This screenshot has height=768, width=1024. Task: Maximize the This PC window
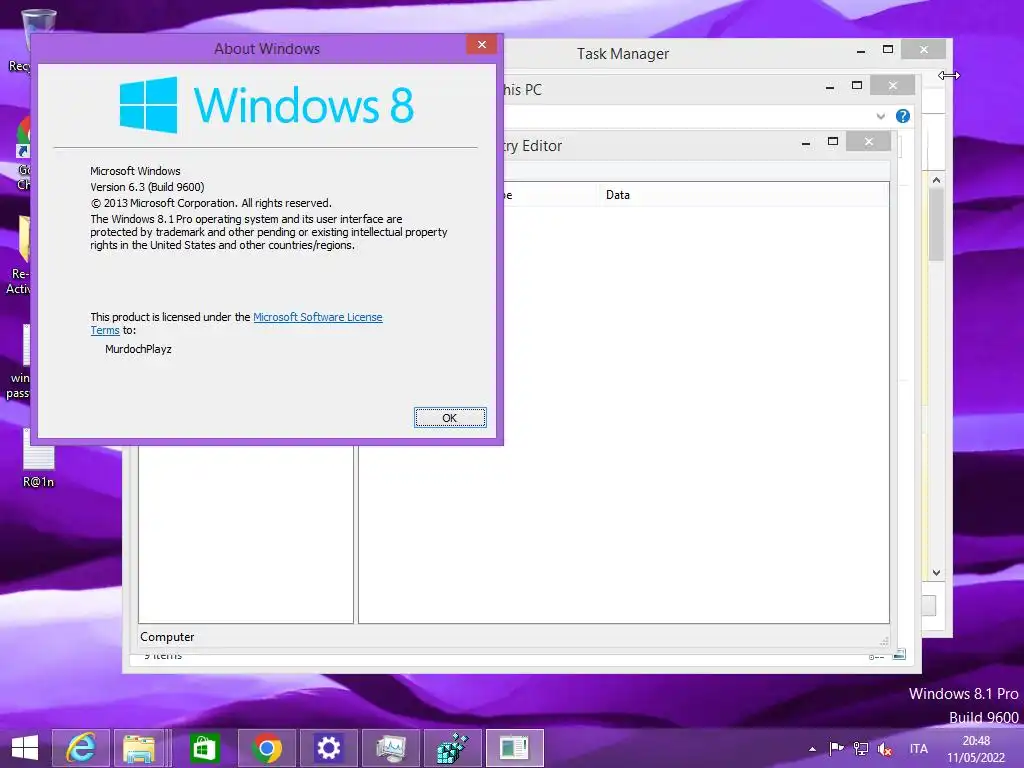(857, 86)
